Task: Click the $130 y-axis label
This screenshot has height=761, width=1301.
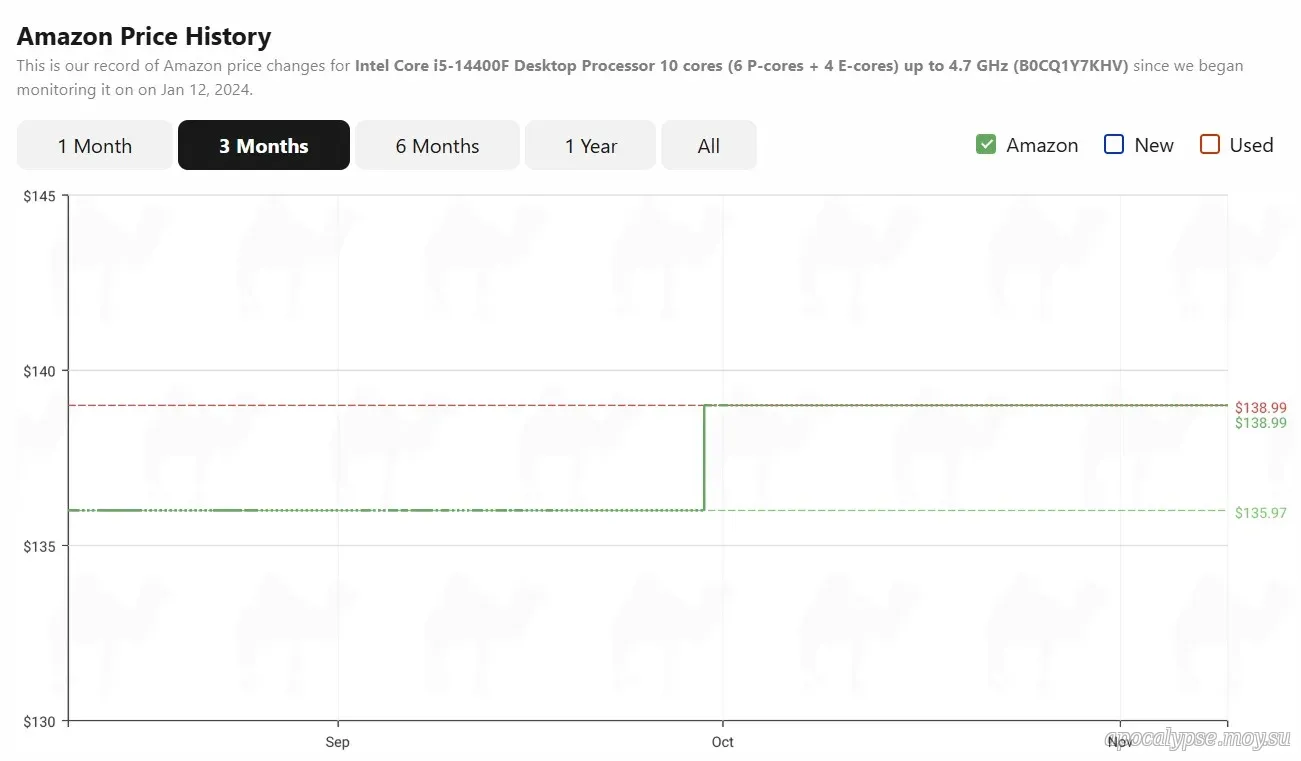Action: click(x=40, y=721)
